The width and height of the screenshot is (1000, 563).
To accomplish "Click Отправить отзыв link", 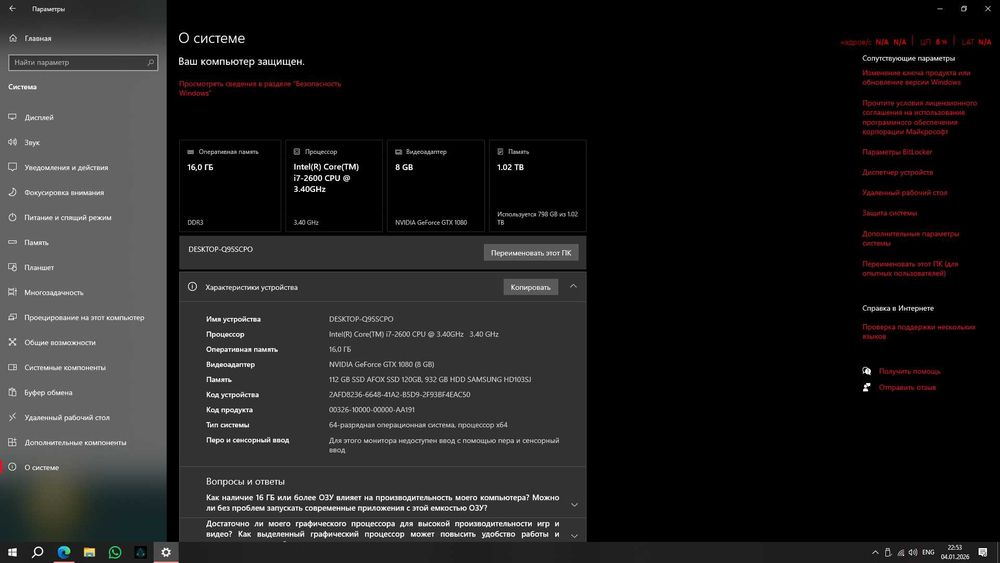I will click(907, 387).
